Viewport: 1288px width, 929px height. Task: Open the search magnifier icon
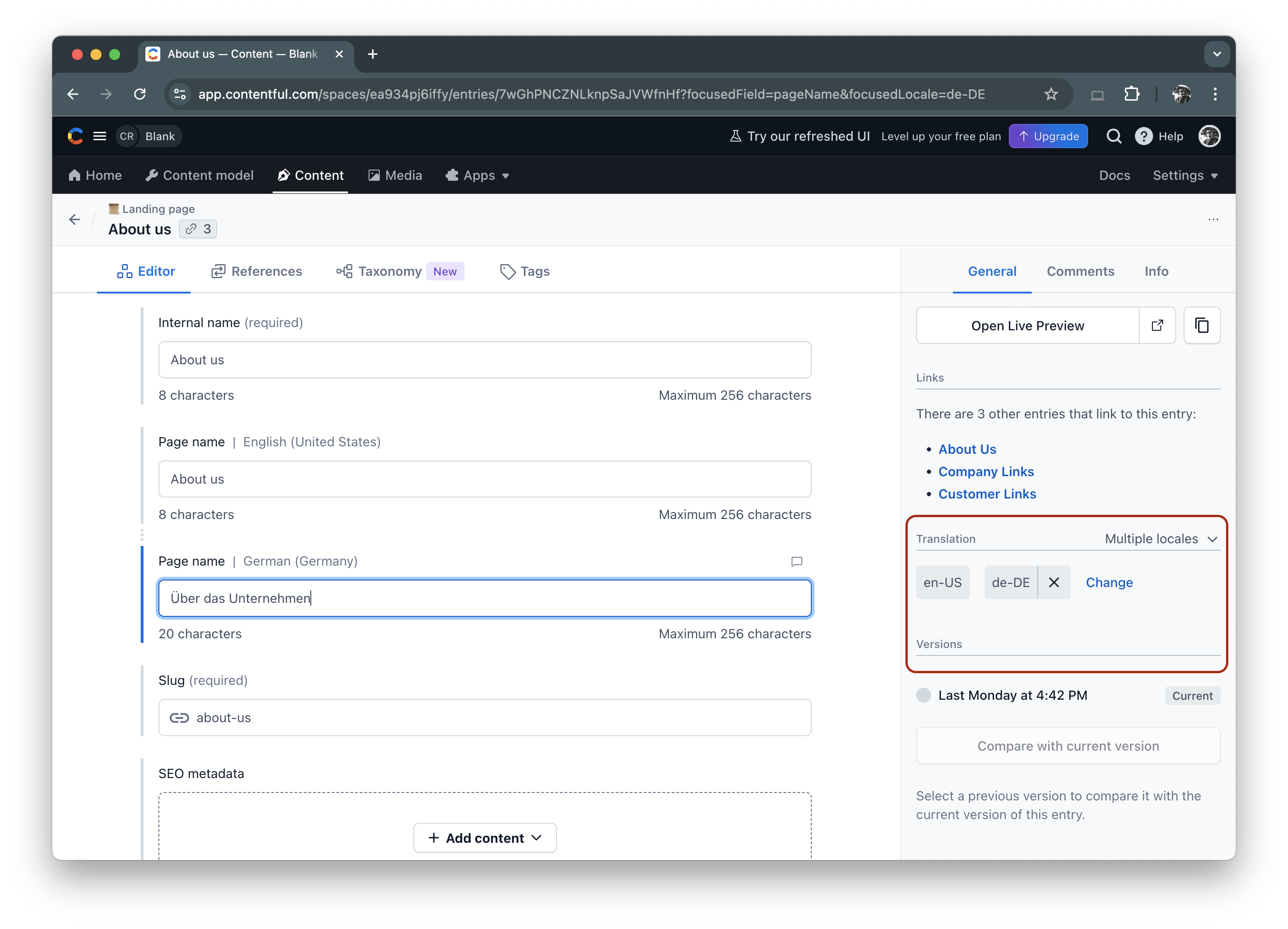[x=1113, y=137]
